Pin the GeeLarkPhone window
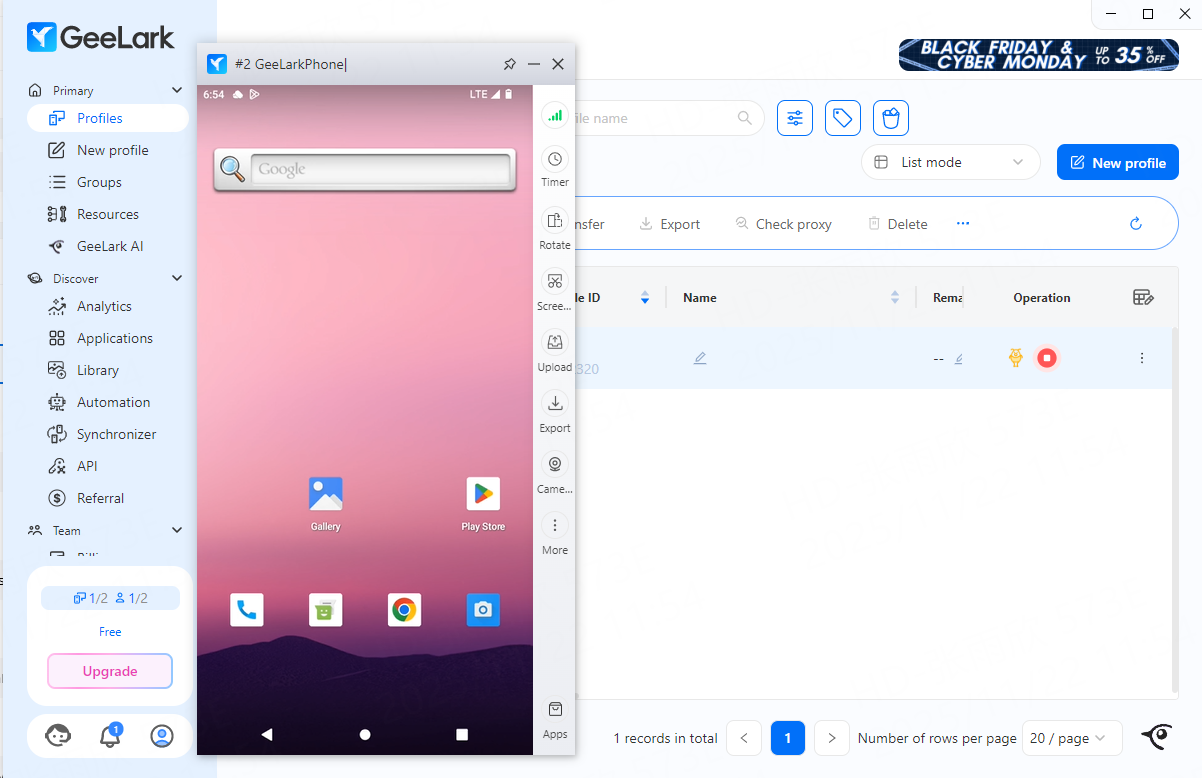This screenshot has height=778, width=1202. 509,64
